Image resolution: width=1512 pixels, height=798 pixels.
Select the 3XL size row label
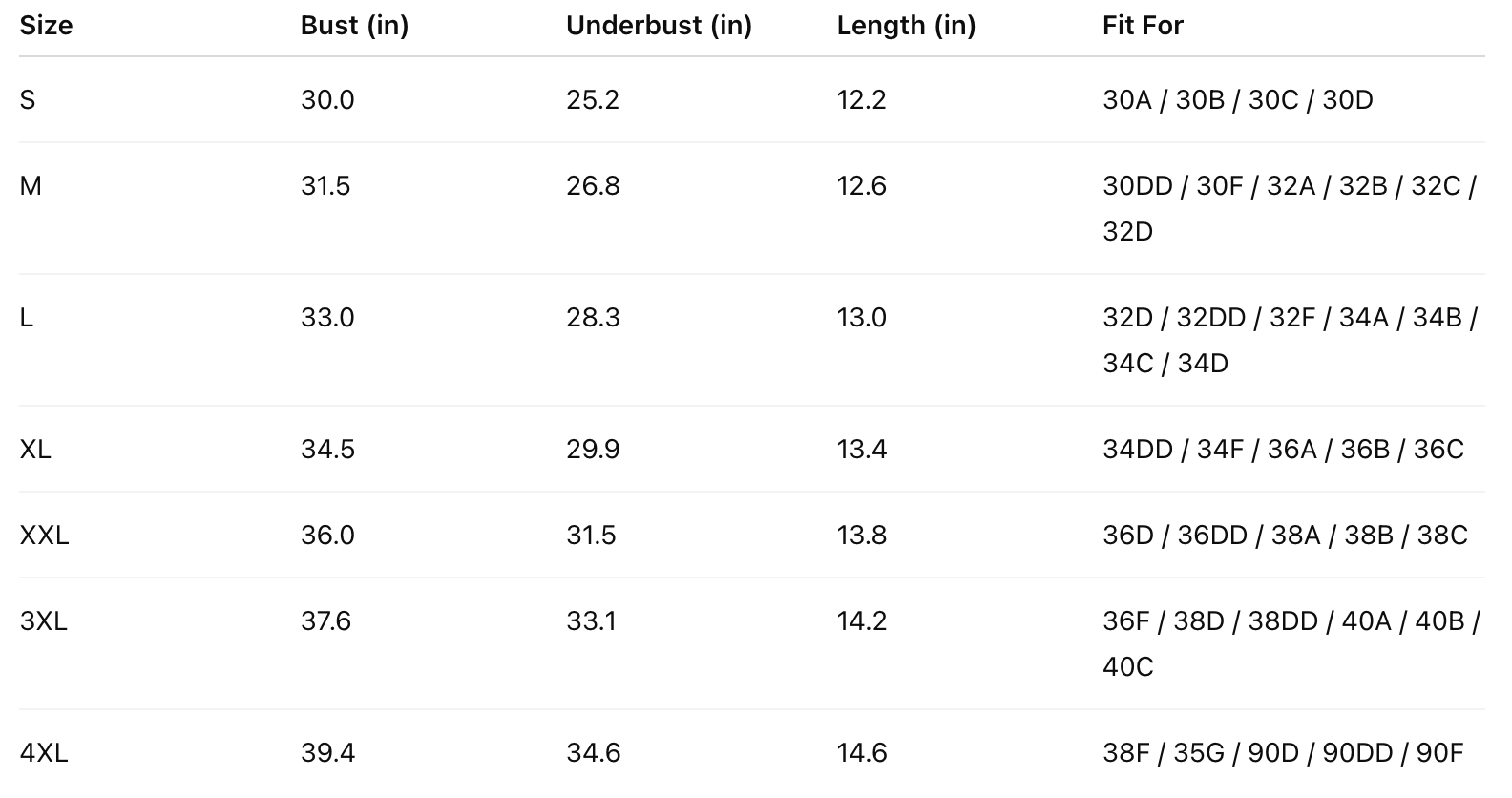(x=43, y=621)
